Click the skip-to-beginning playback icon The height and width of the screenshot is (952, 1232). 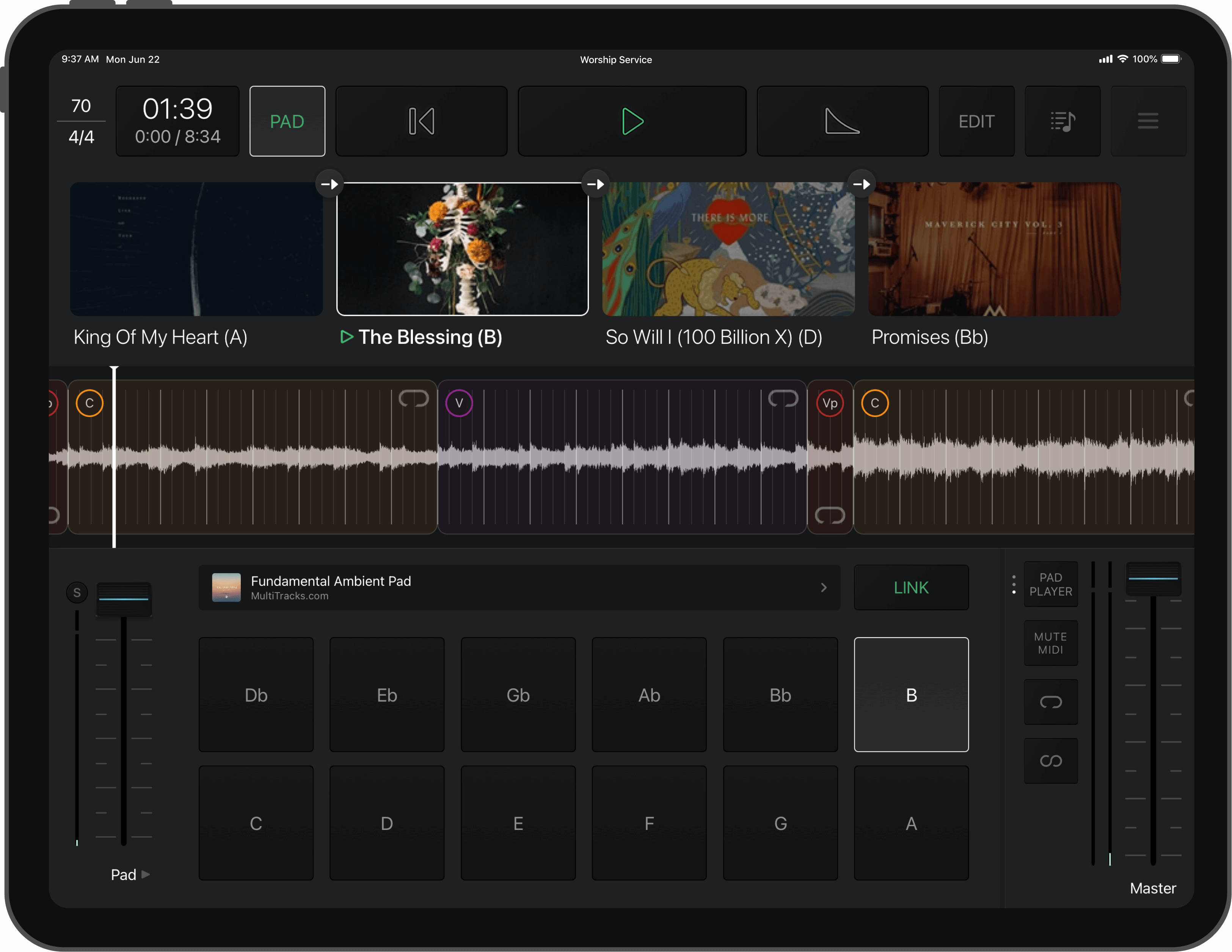(x=421, y=121)
